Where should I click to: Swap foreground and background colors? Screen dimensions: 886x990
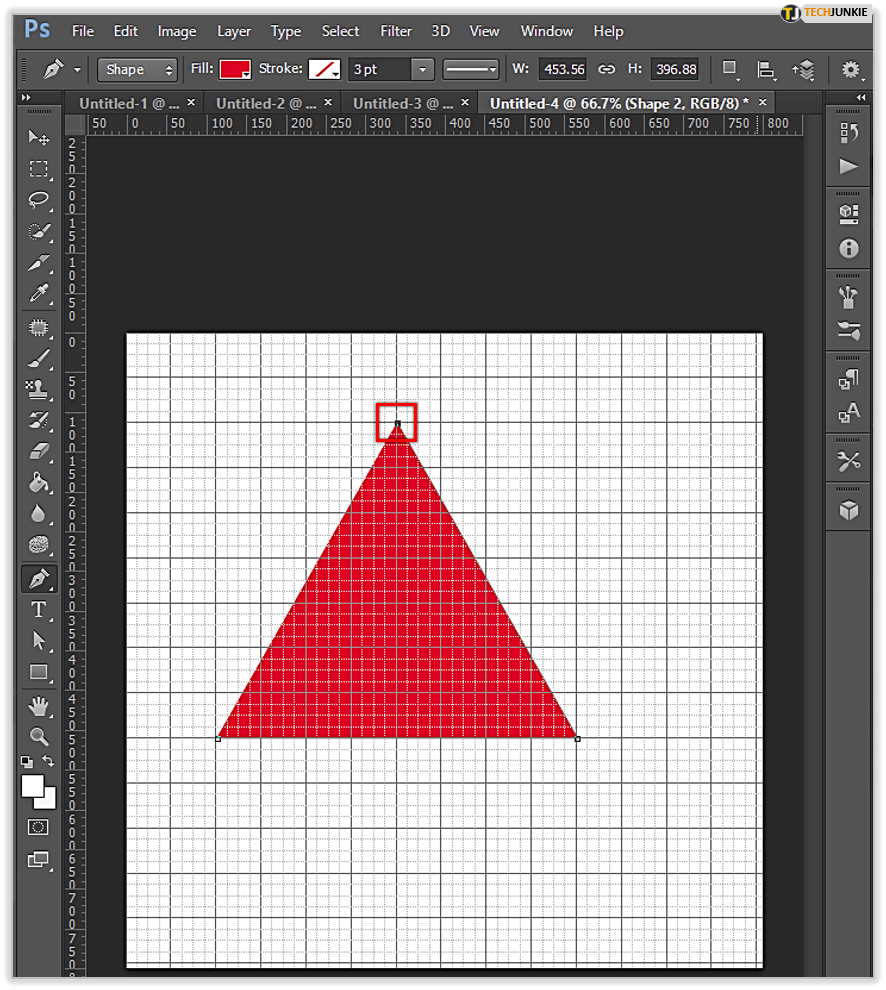[x=49, y=761]
